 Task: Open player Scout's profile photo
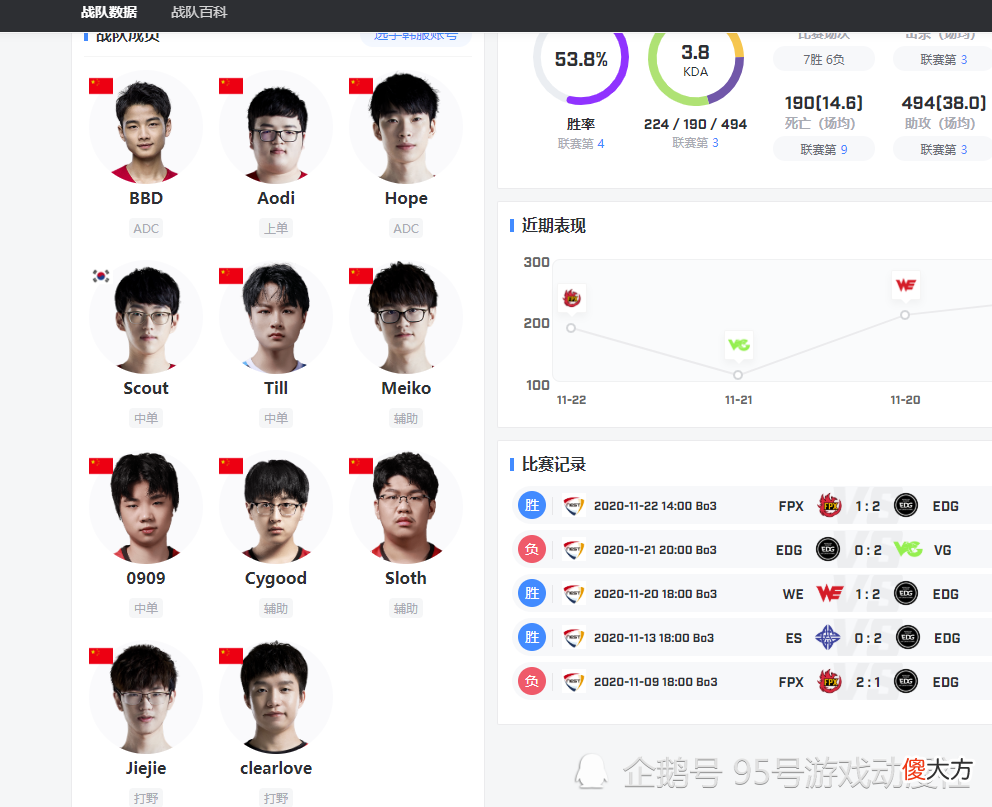coord(146,317)
